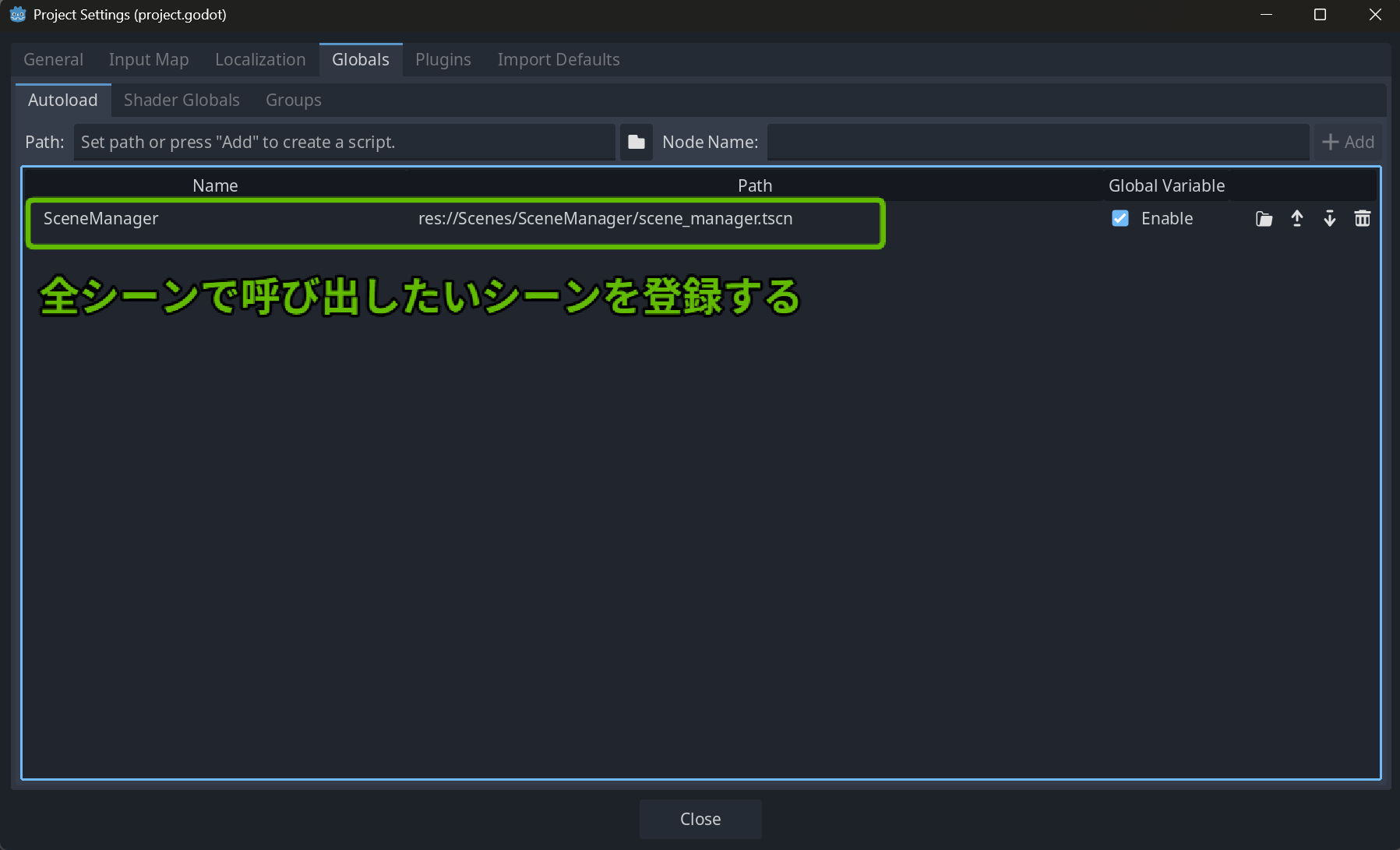Select the Import Defaults tab

559,60
